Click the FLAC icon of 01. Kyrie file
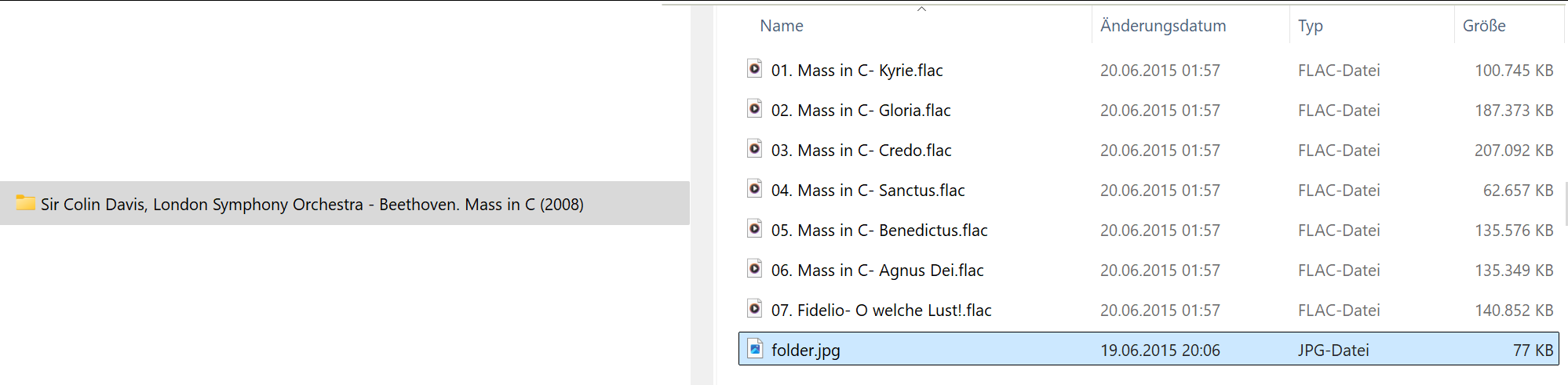Image resolution: width=1568 pixels, height=385 pixels. (x=754, y=69)
